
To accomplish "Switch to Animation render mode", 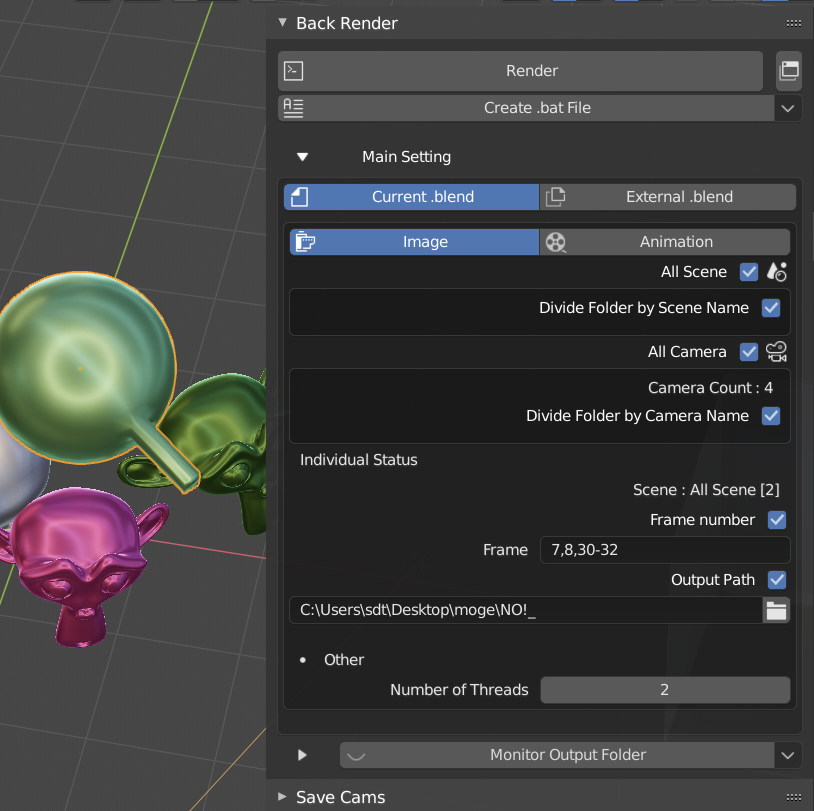I will tap(664, 242).
